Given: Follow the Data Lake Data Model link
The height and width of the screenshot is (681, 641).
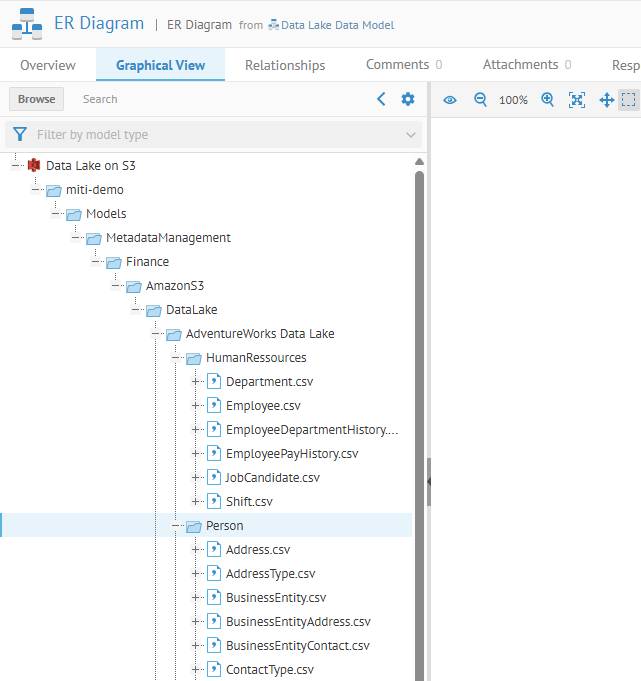Looking at the screenshot, I should point(337,25).
